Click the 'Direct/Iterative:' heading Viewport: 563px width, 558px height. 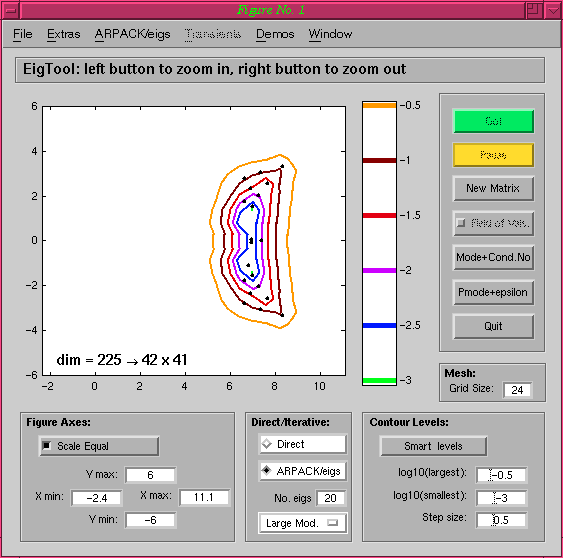(290, 422)
